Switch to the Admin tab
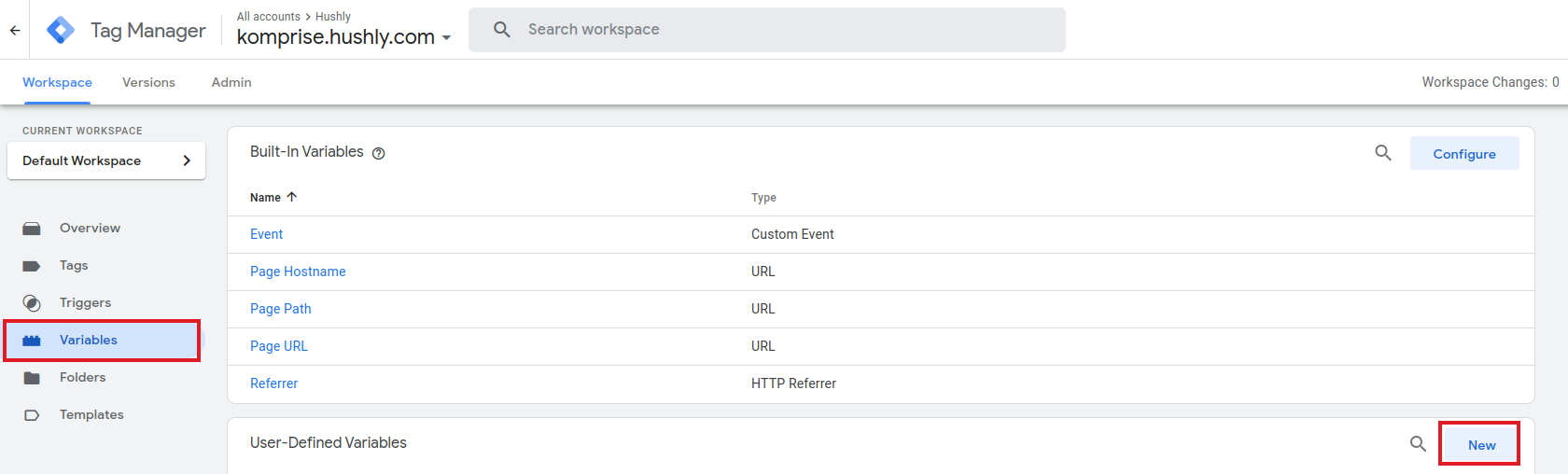Screen dimensions: 1568x474 pyautogui.click(x=231, y=82)
